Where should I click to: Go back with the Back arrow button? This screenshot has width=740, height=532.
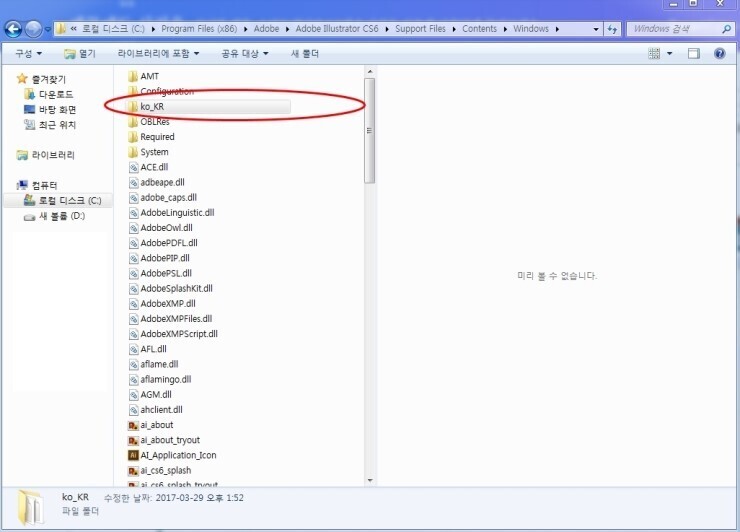pyautogui.click(x=13, y=29)
